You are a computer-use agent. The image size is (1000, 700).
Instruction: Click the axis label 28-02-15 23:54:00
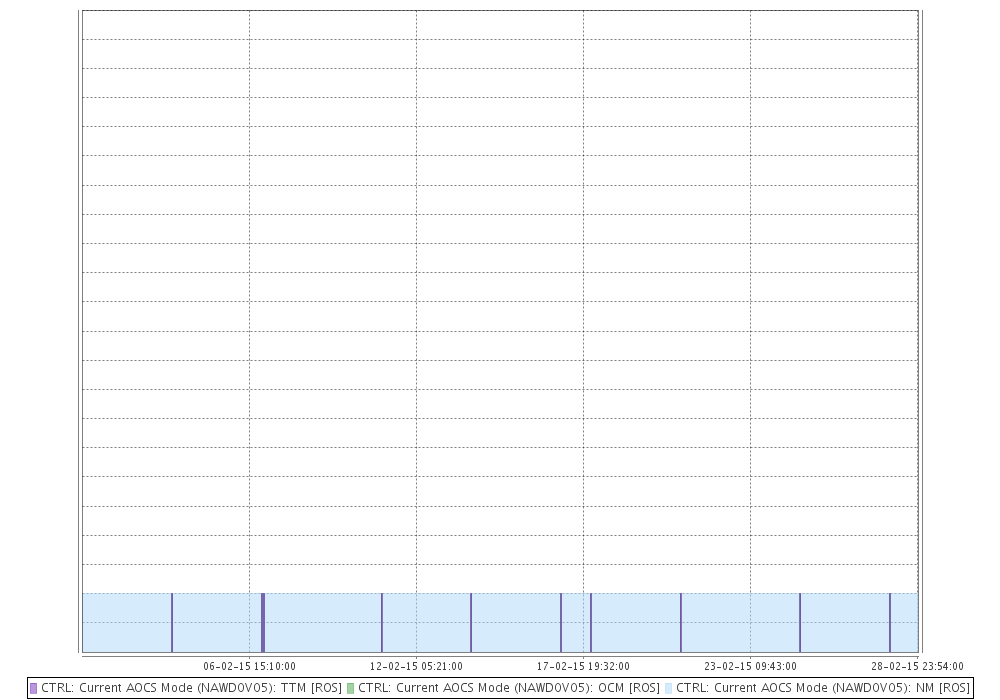pyautogui.click(x=917, y=666)
